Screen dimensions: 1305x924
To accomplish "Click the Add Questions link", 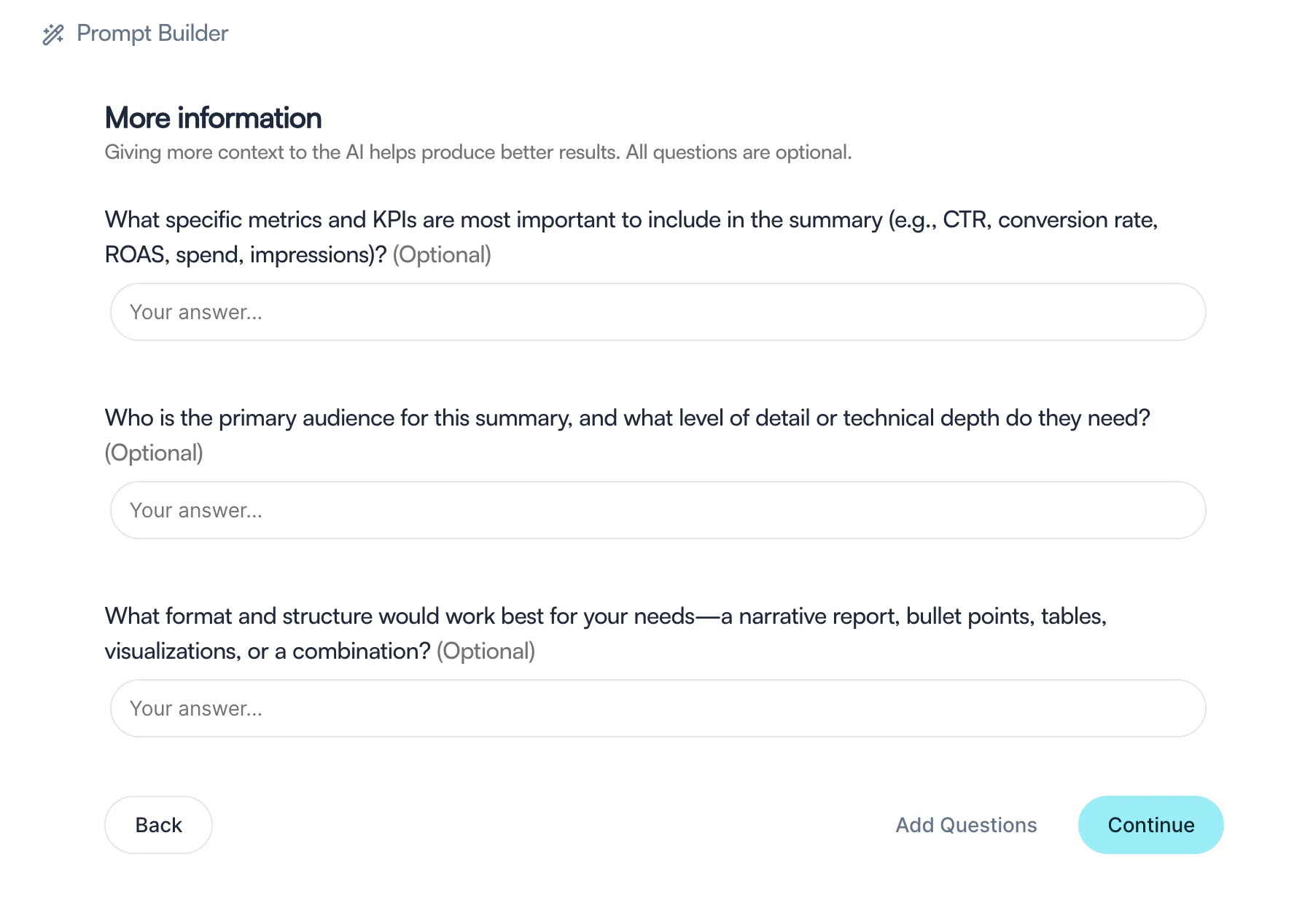I will tap(966, 825).
